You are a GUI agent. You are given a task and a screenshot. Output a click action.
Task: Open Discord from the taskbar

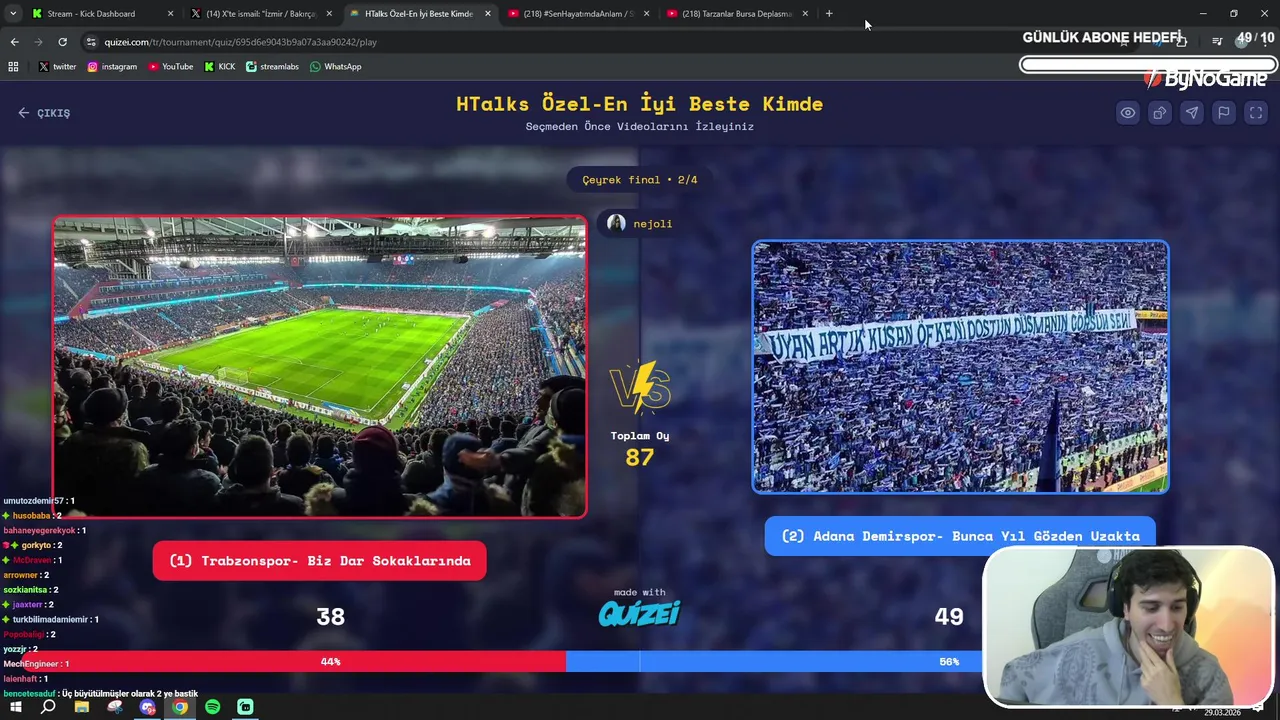coord(148,707)
